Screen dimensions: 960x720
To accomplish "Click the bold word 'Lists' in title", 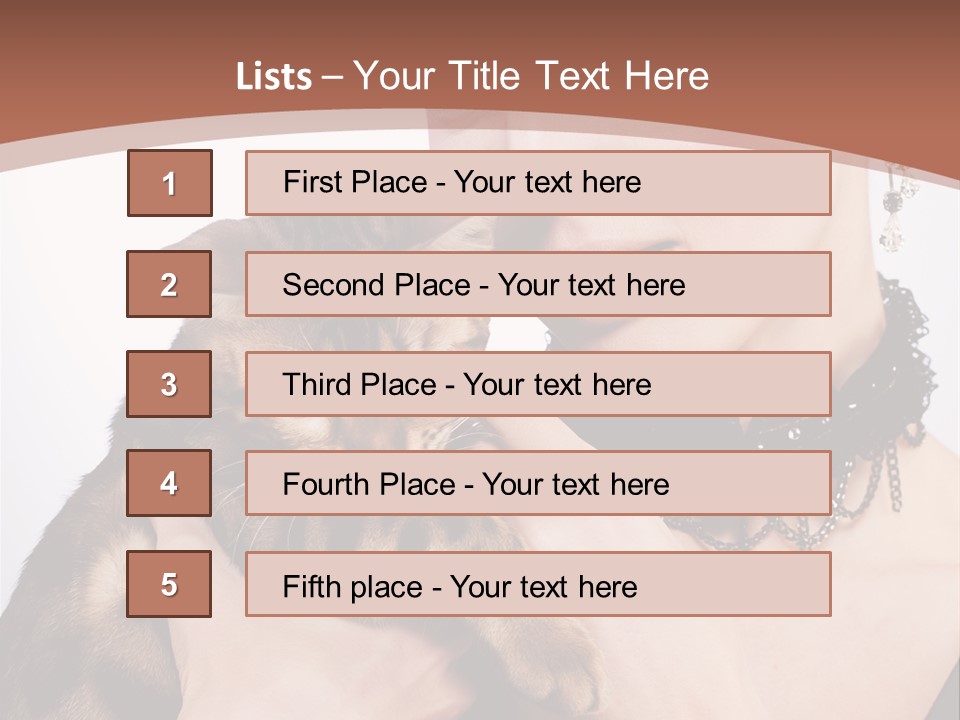I will (274, 77).
